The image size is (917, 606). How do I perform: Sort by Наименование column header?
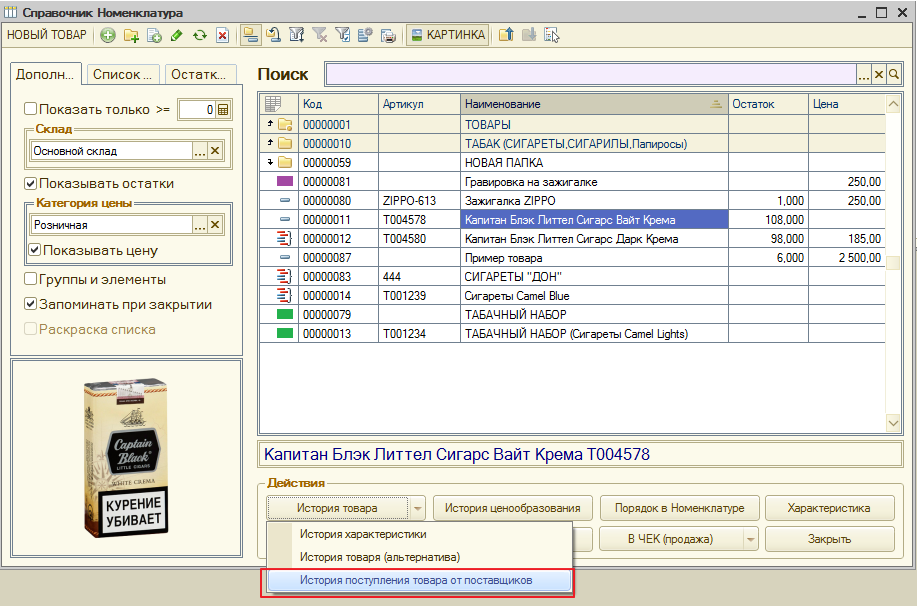tap(594, 104)
